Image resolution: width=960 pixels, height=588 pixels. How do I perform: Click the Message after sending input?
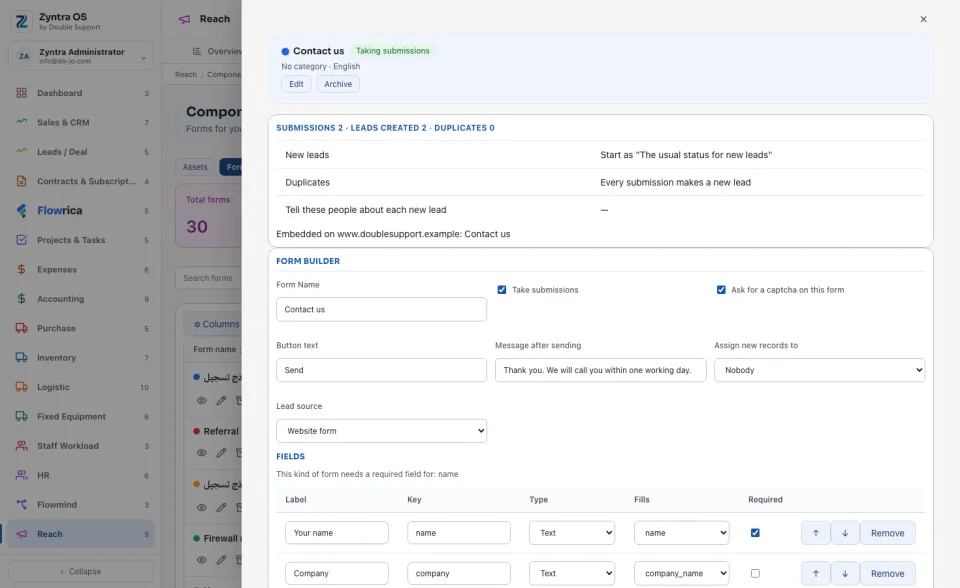pos(601,370)
